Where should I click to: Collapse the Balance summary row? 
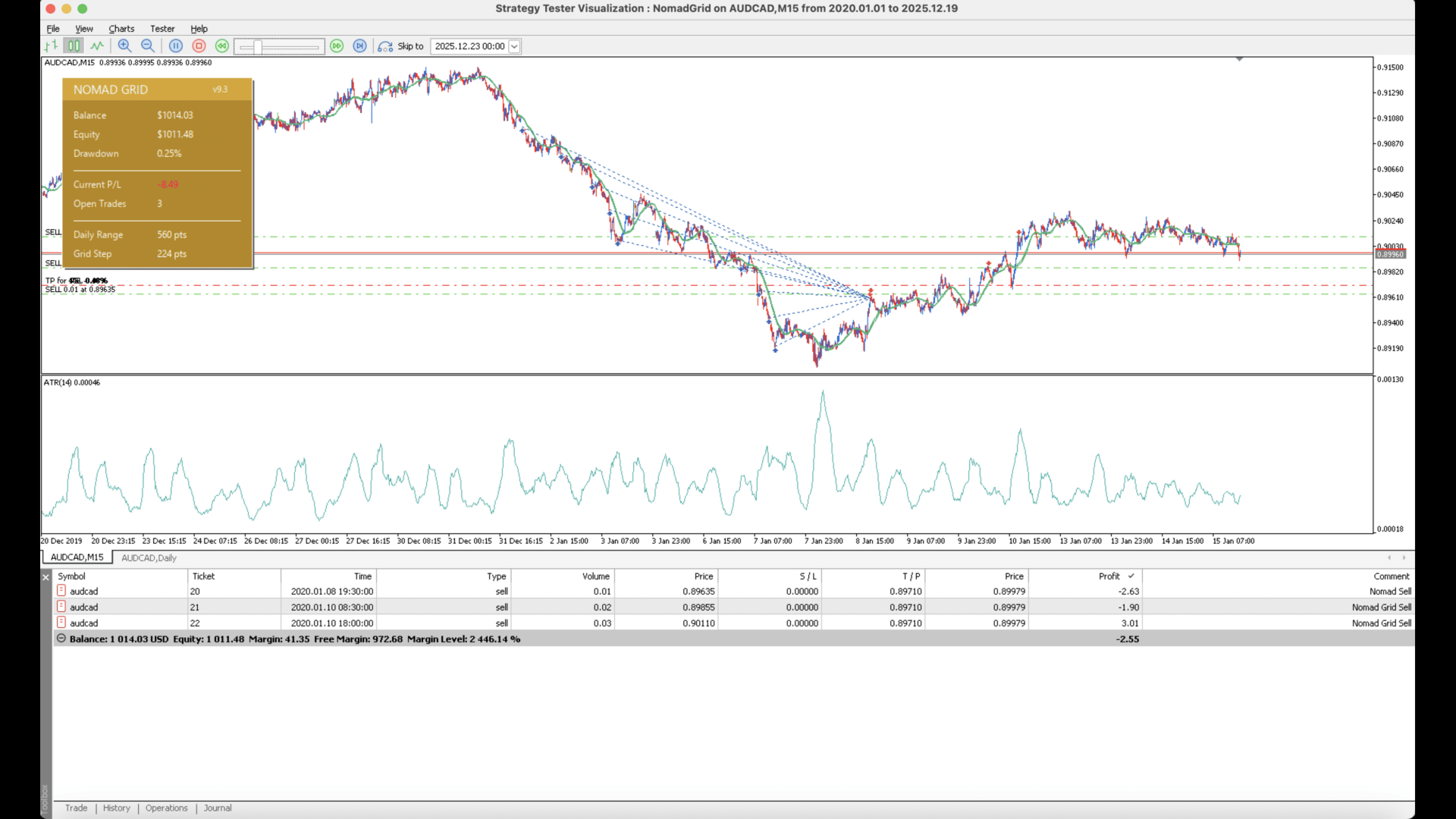click(x=61, y=639)
